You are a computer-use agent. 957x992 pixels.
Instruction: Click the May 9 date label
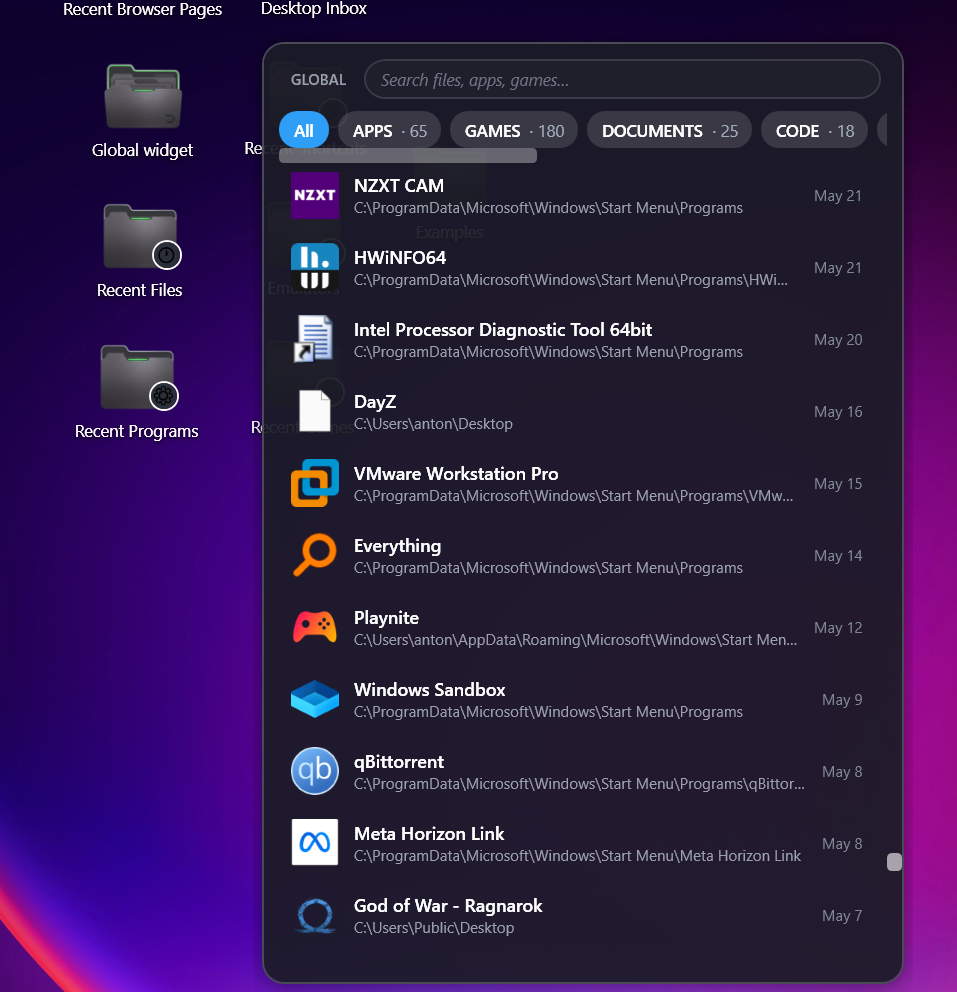[x=842, y=700]
